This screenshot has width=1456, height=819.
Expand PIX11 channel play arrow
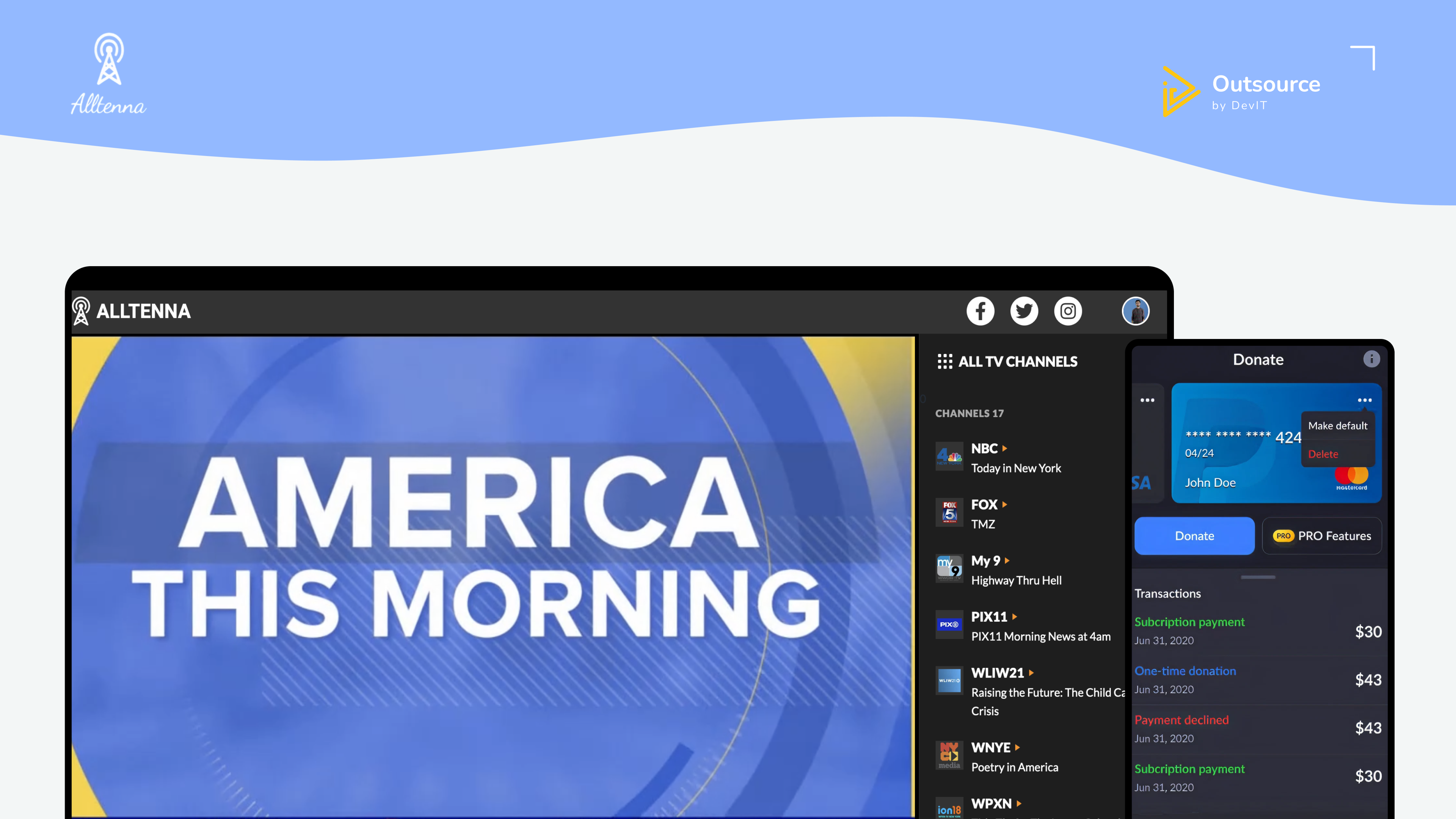(1015, 617)
